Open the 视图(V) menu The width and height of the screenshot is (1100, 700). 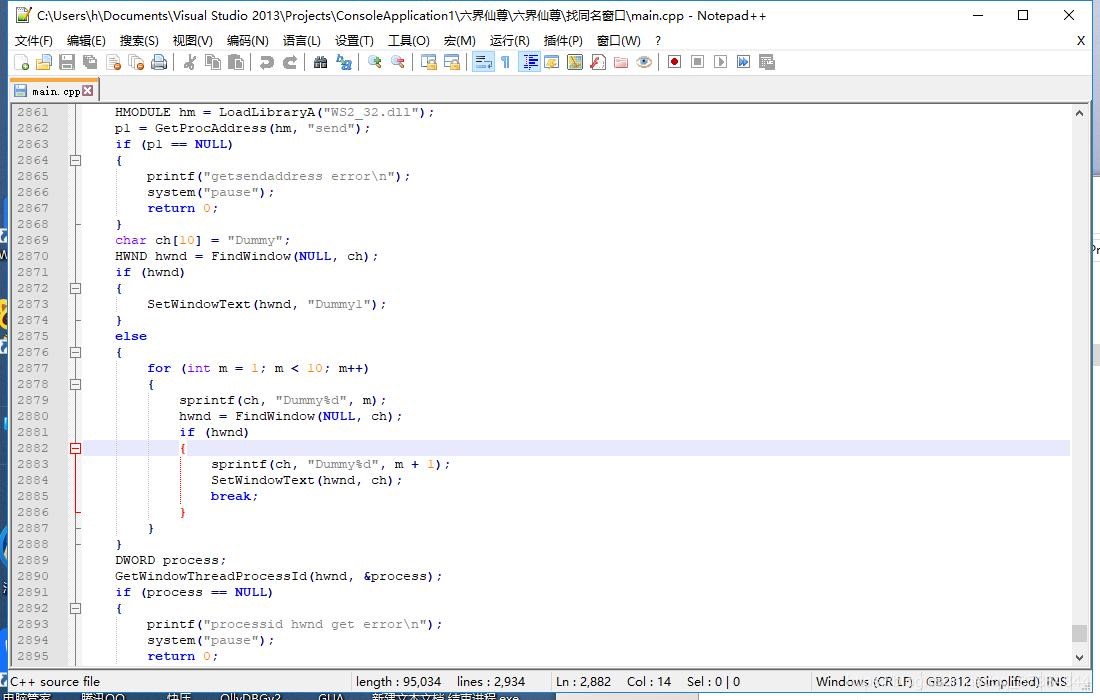pyautogui.click(x=193, y=41)
